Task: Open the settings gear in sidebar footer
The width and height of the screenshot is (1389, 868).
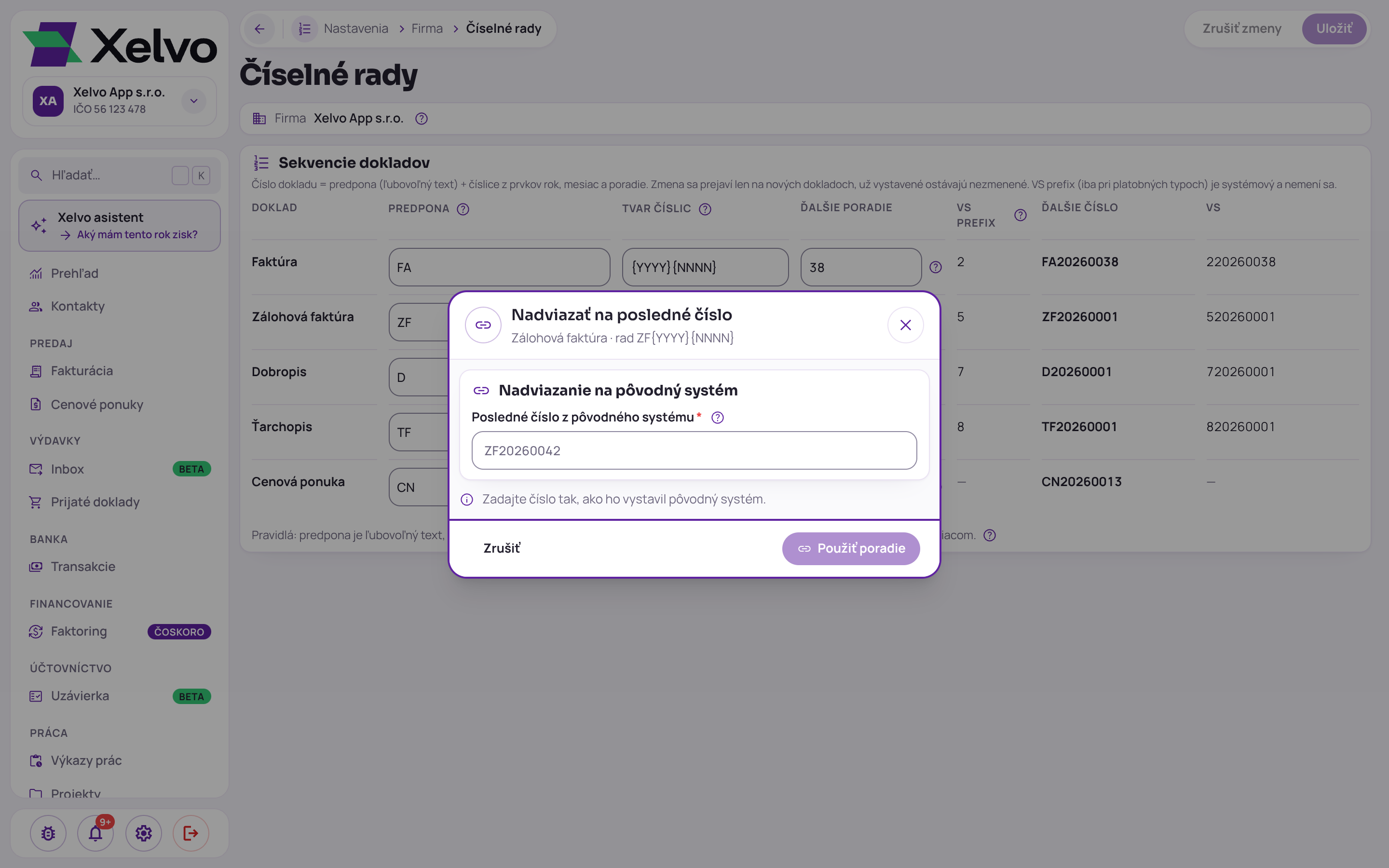Action: click(x=144, y=833)
